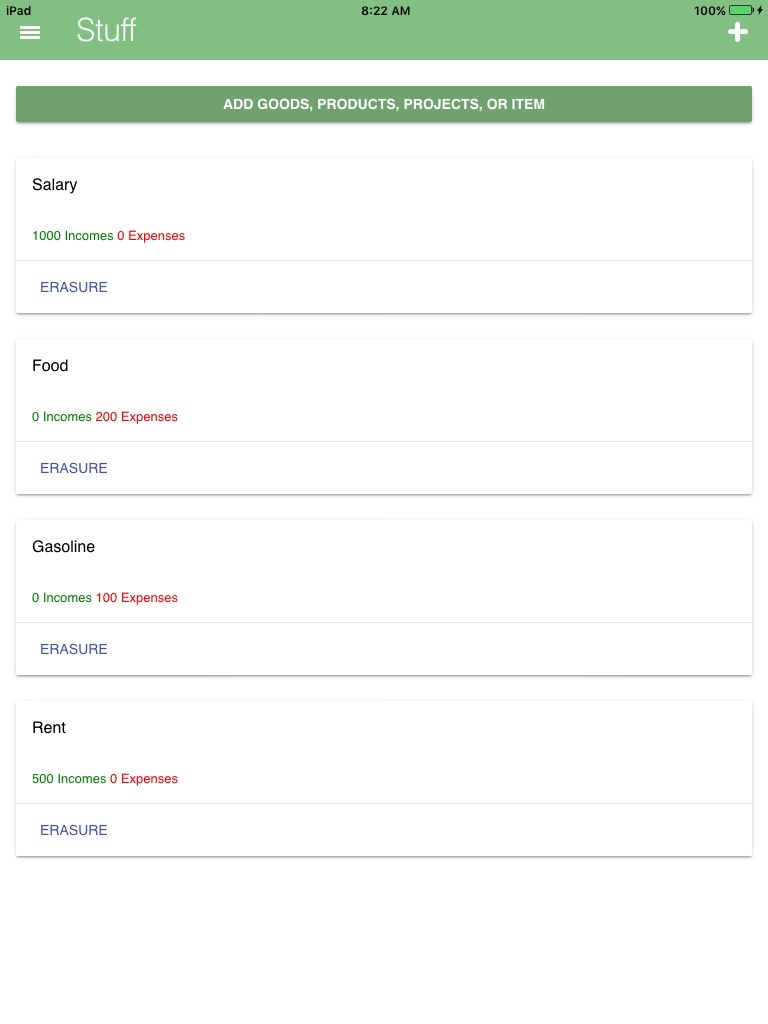
Task: Open the Gasoline card title
Action: pyautogui.click(x=63, y=547)
